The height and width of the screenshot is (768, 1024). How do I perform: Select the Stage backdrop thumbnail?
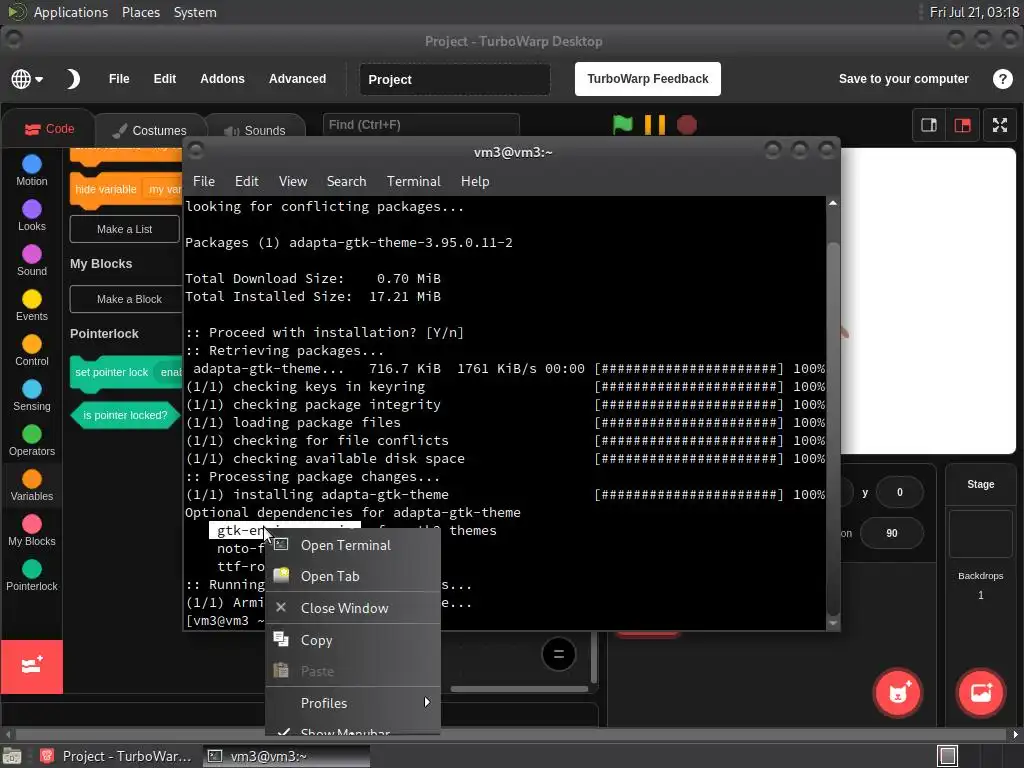[x=980, y=534]
